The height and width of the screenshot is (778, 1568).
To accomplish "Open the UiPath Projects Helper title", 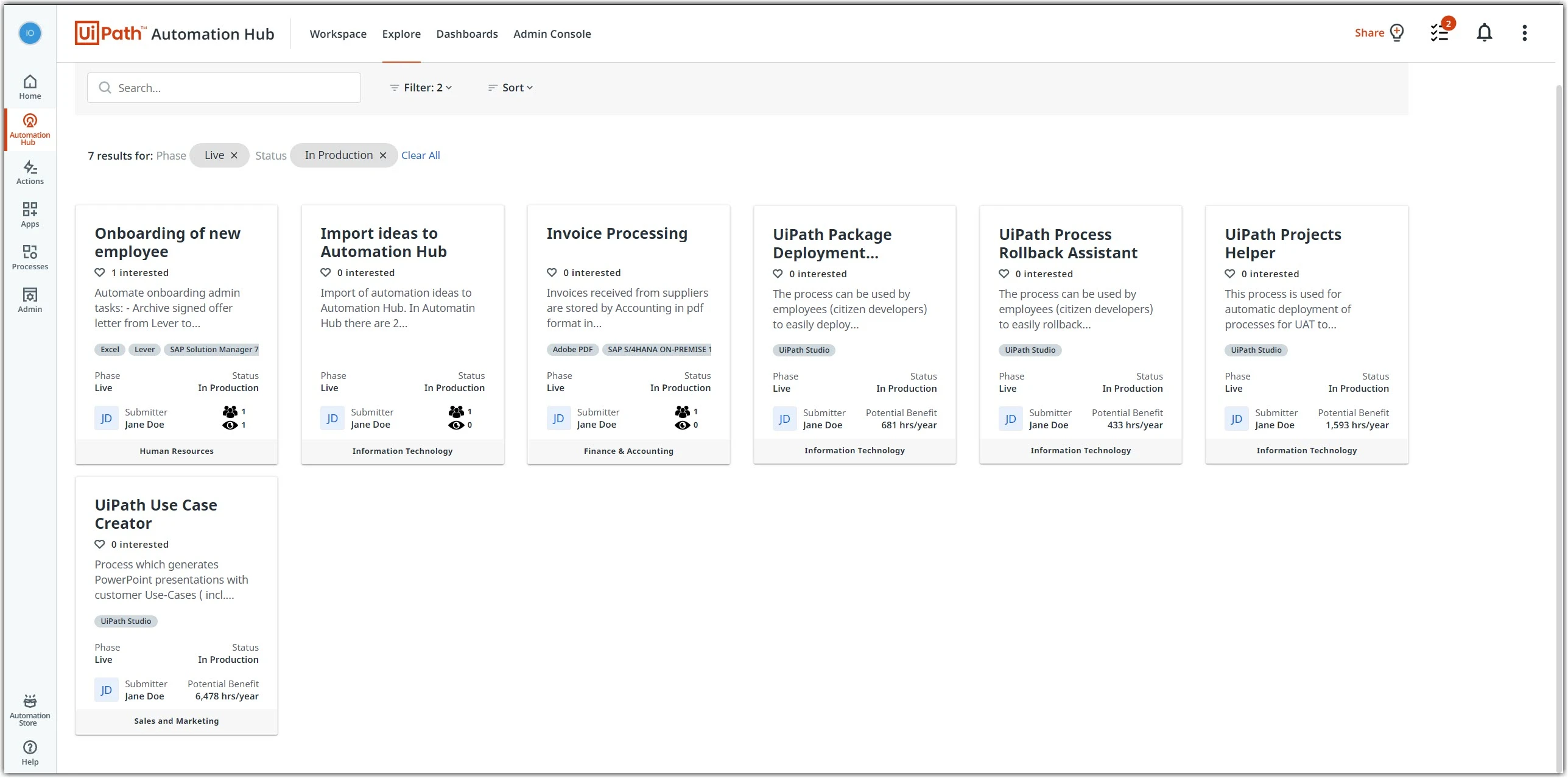I will pyautogui.click(x=1283, y=244).
